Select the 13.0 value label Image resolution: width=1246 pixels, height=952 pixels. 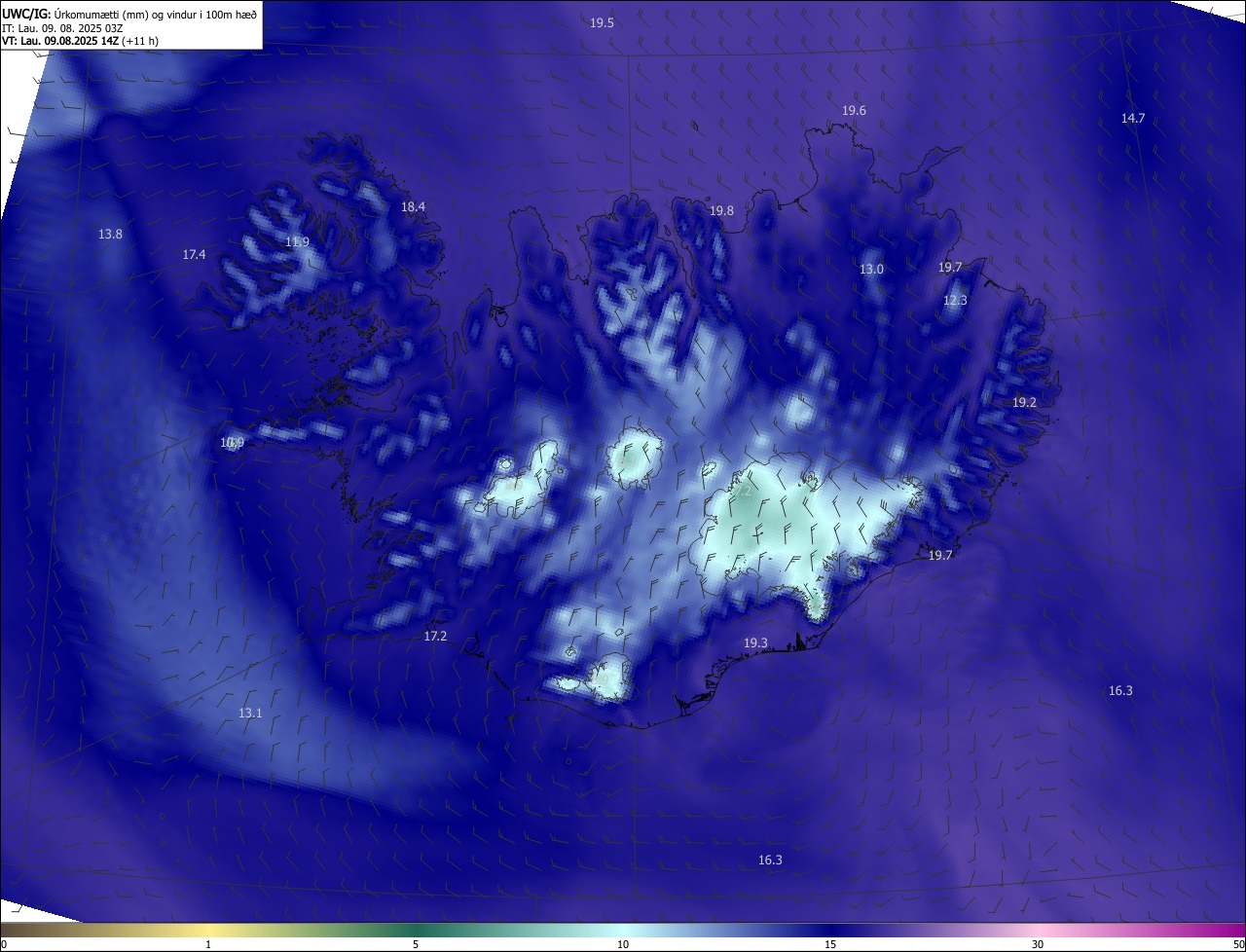click(x=871, y=269)
